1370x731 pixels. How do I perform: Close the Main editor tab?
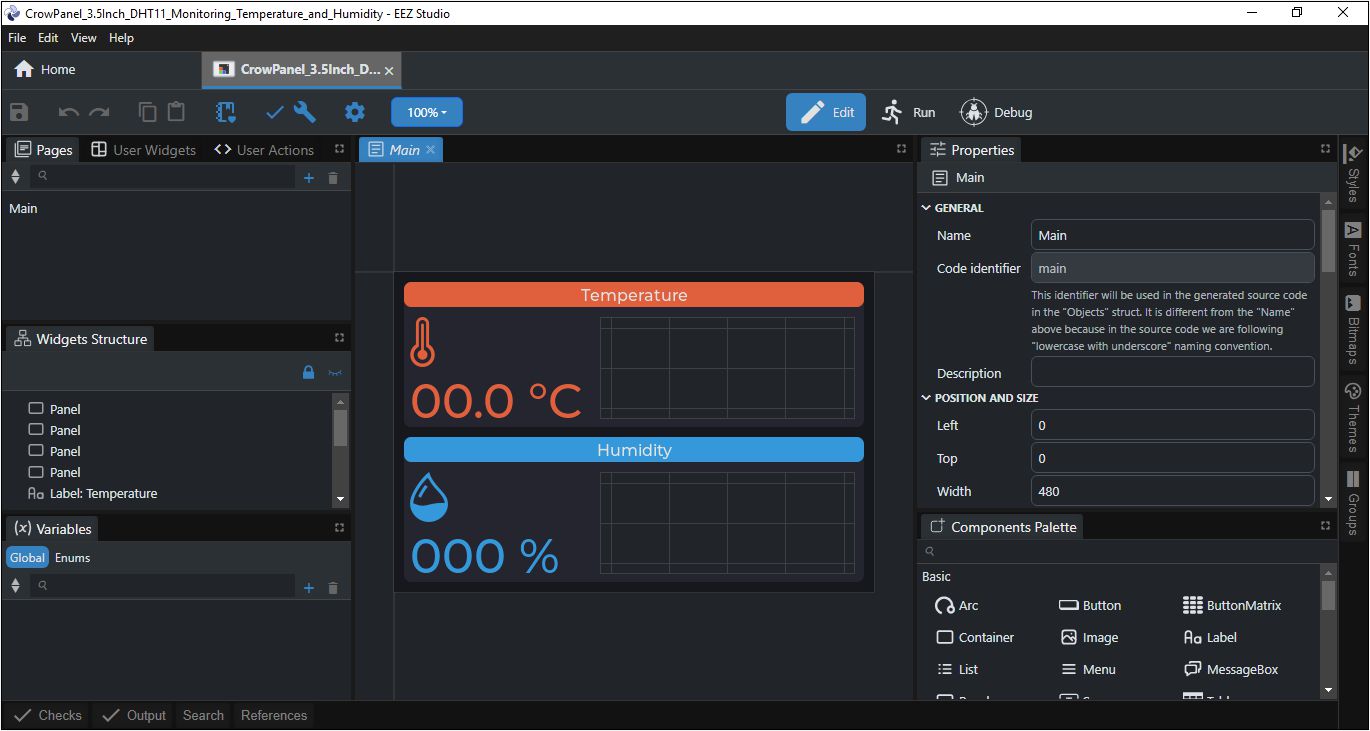coord(431,149)
